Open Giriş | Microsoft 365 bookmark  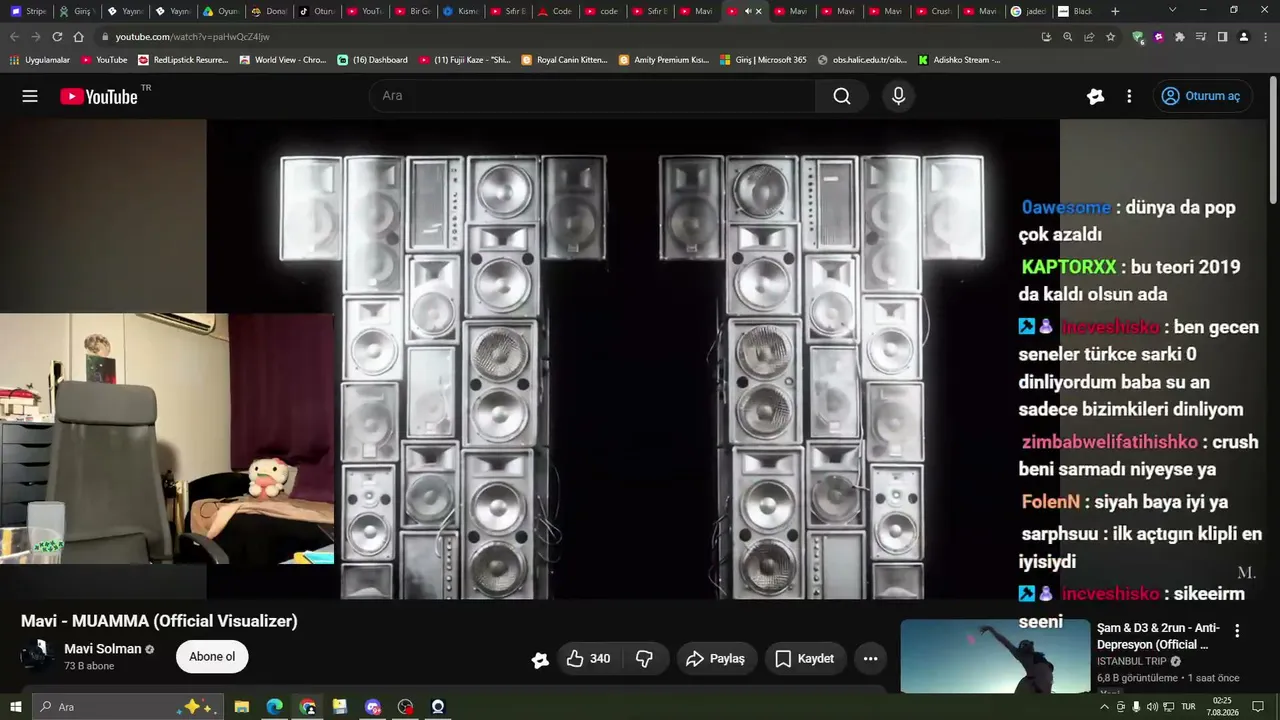coord(762,60)
